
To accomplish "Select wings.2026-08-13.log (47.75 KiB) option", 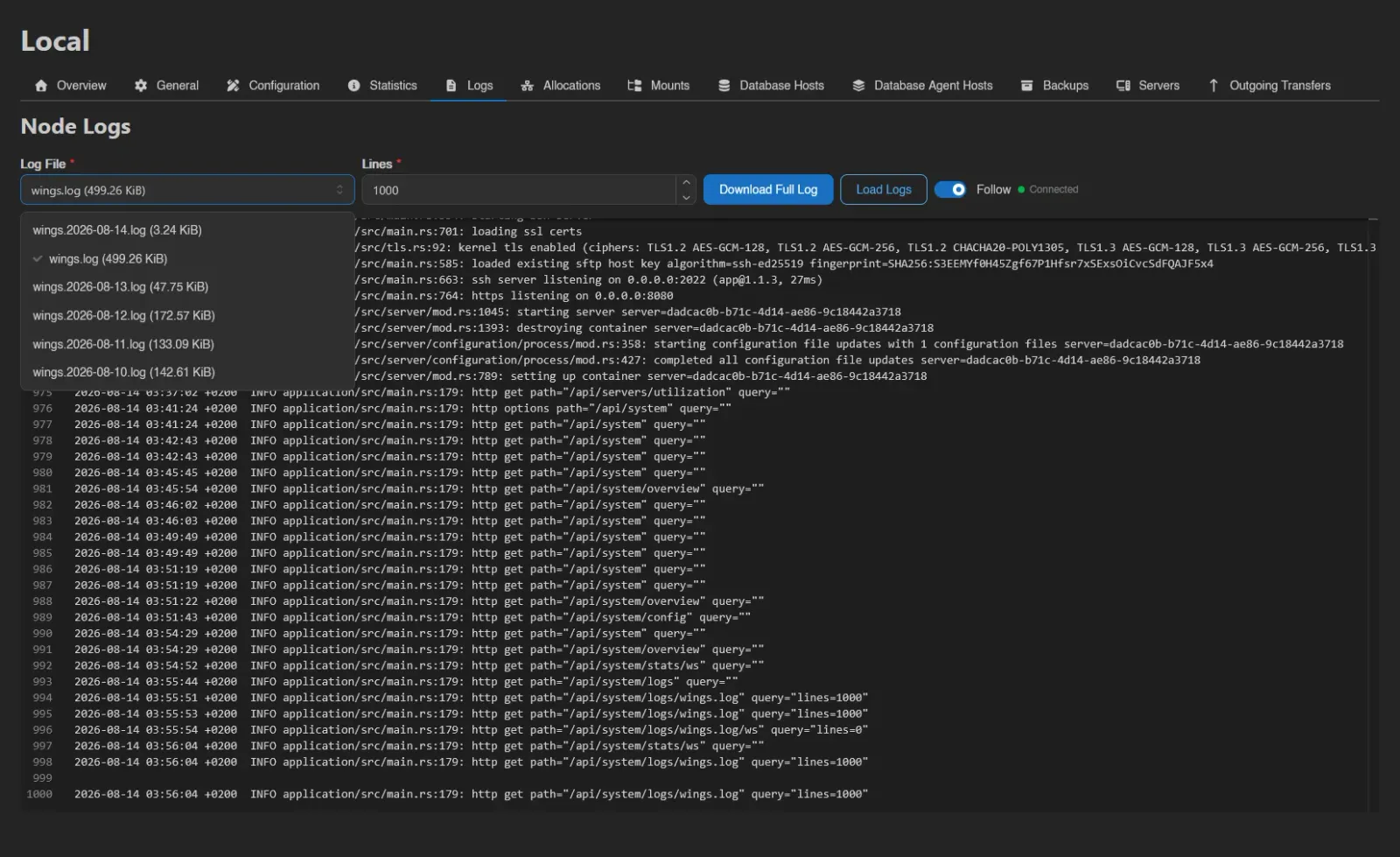I will 187,287.
